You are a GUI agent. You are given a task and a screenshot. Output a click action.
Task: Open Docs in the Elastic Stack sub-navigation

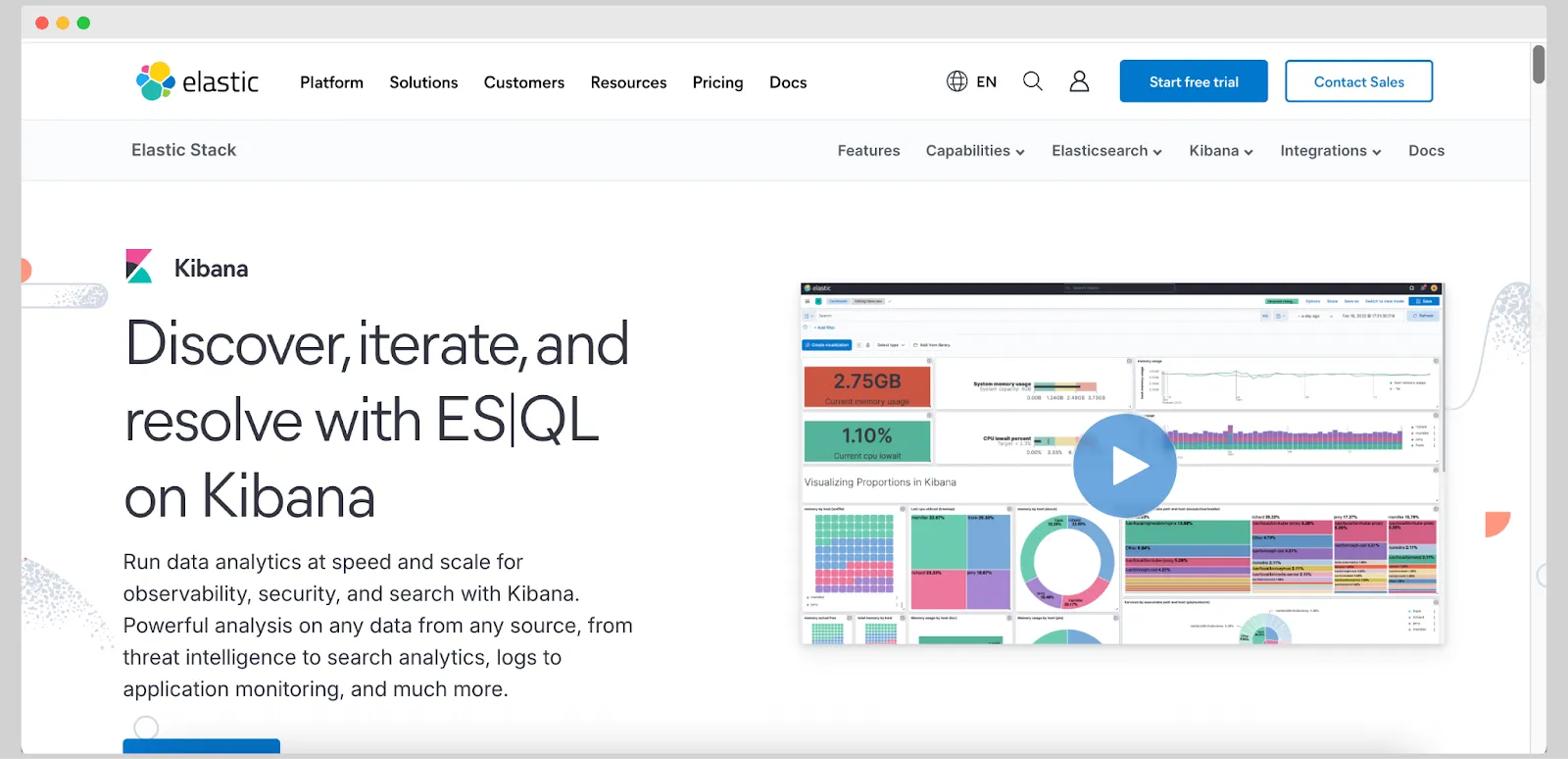[x=1427, y=151]
